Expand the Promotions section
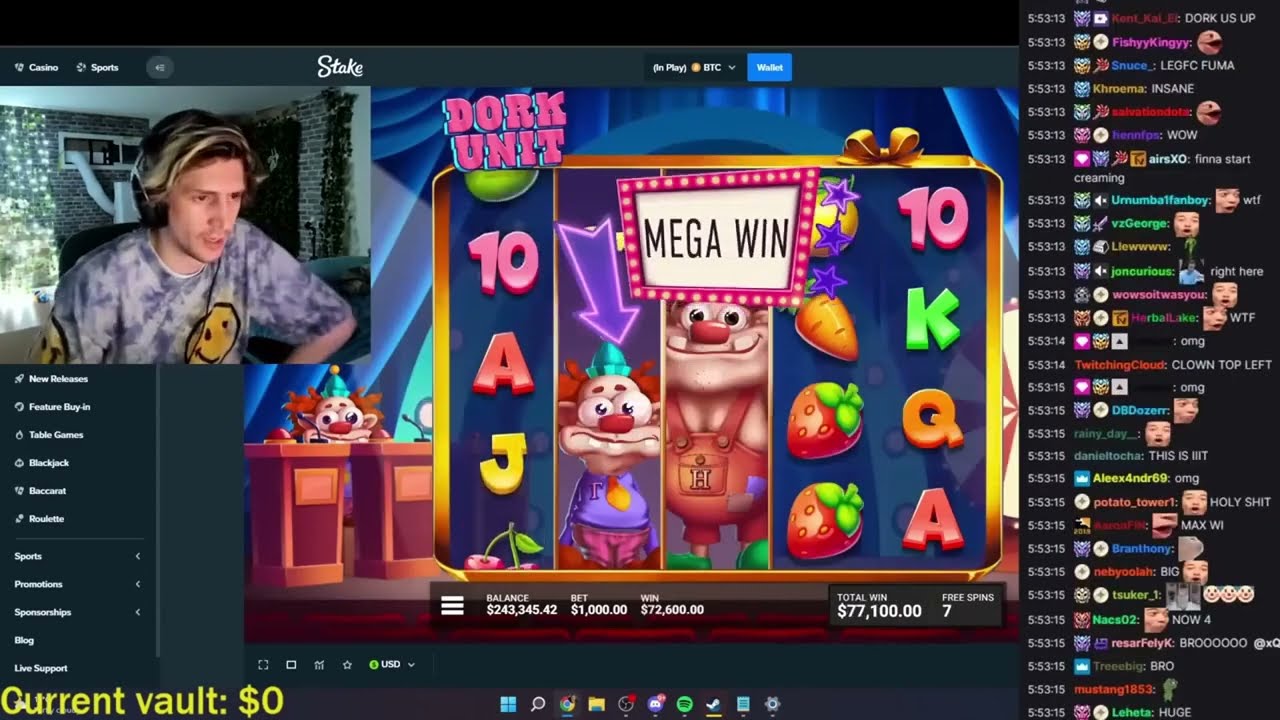The width and height of the screenshot is (1280, 720). pos(77,584)
